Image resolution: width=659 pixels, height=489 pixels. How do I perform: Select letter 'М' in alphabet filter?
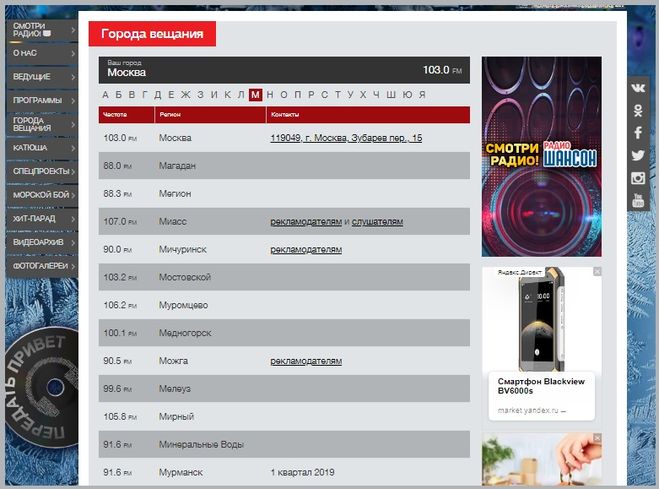click(256, 95)
